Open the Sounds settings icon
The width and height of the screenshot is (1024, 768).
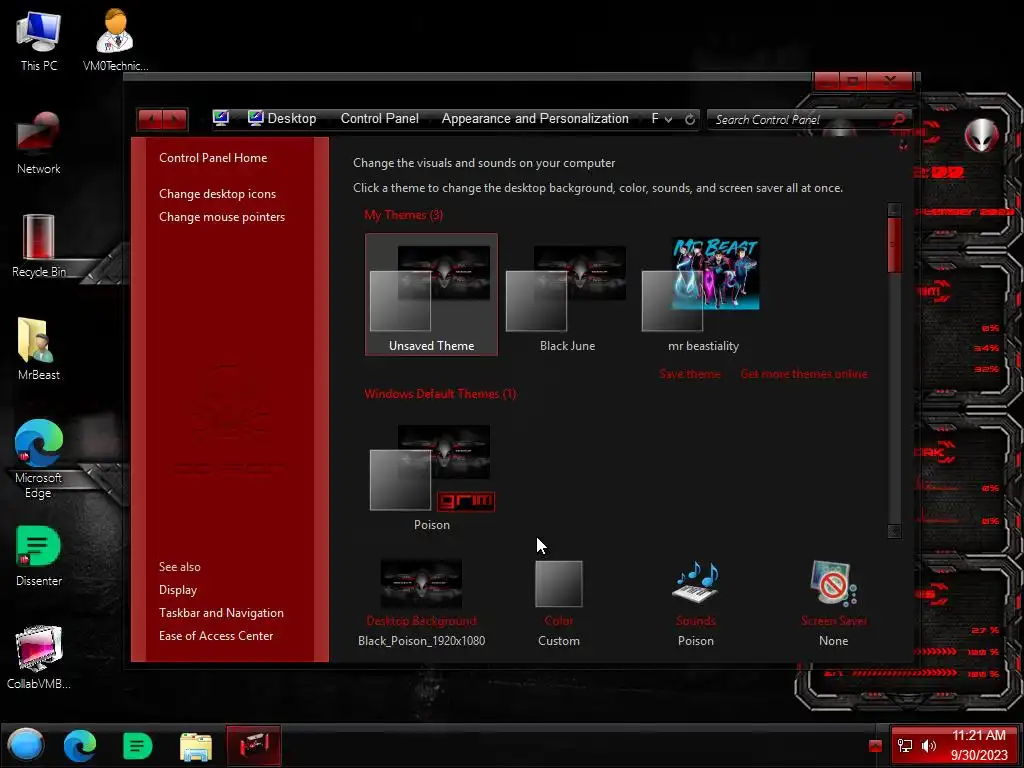pos(696,583)
